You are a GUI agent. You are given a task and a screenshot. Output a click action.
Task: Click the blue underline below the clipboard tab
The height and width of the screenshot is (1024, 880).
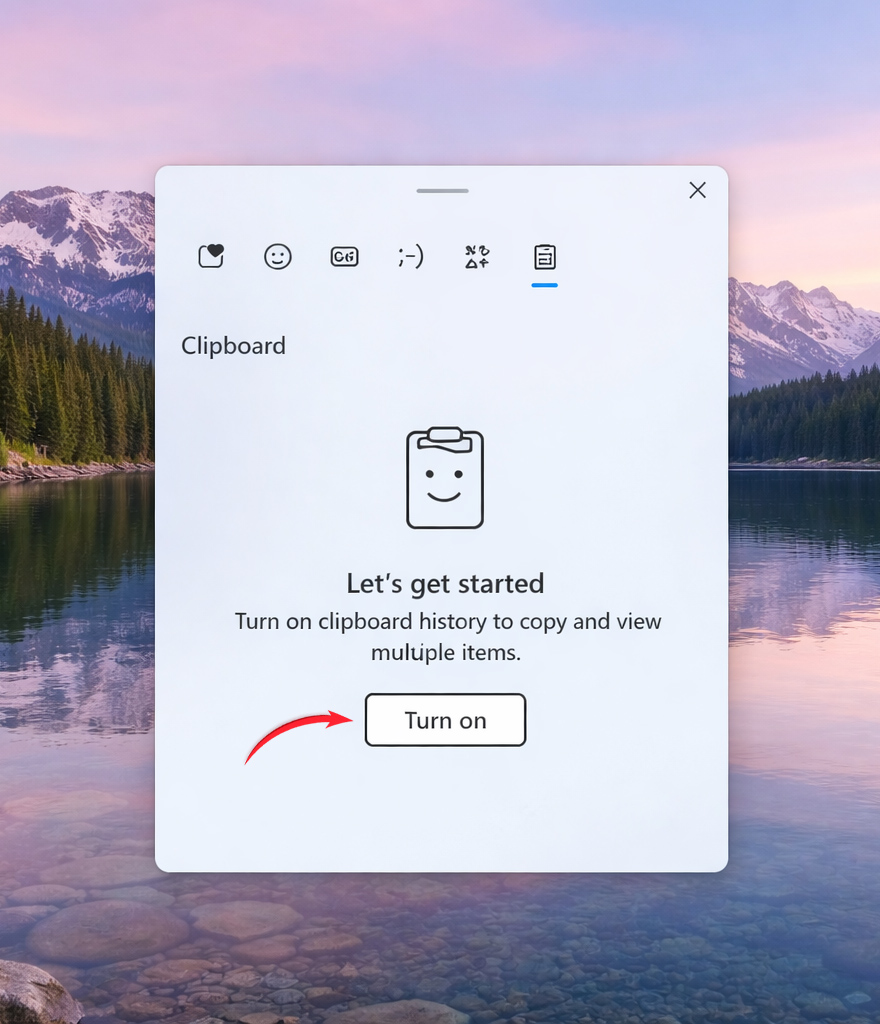544,285
